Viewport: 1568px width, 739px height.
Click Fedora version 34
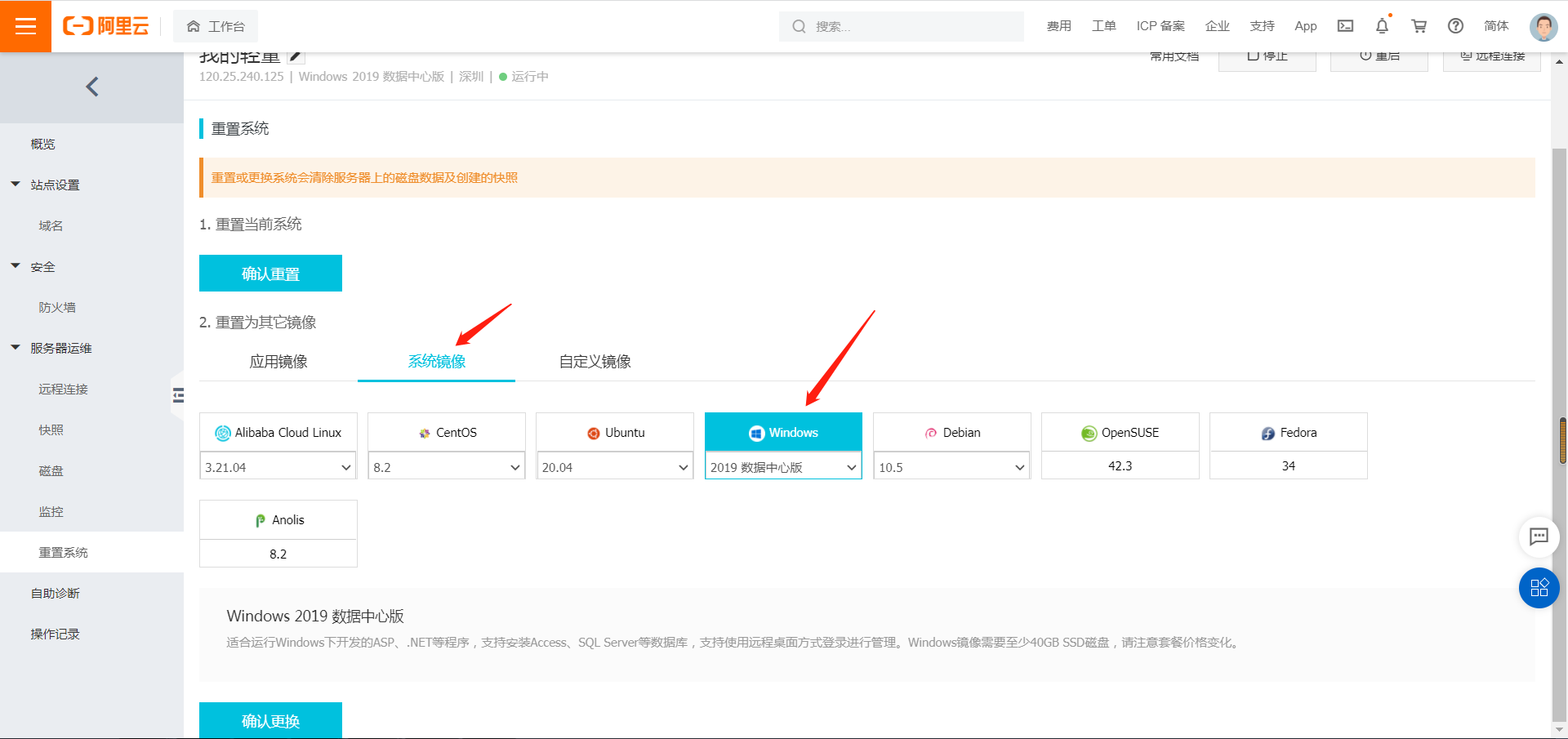click(x=1289, y=465)
